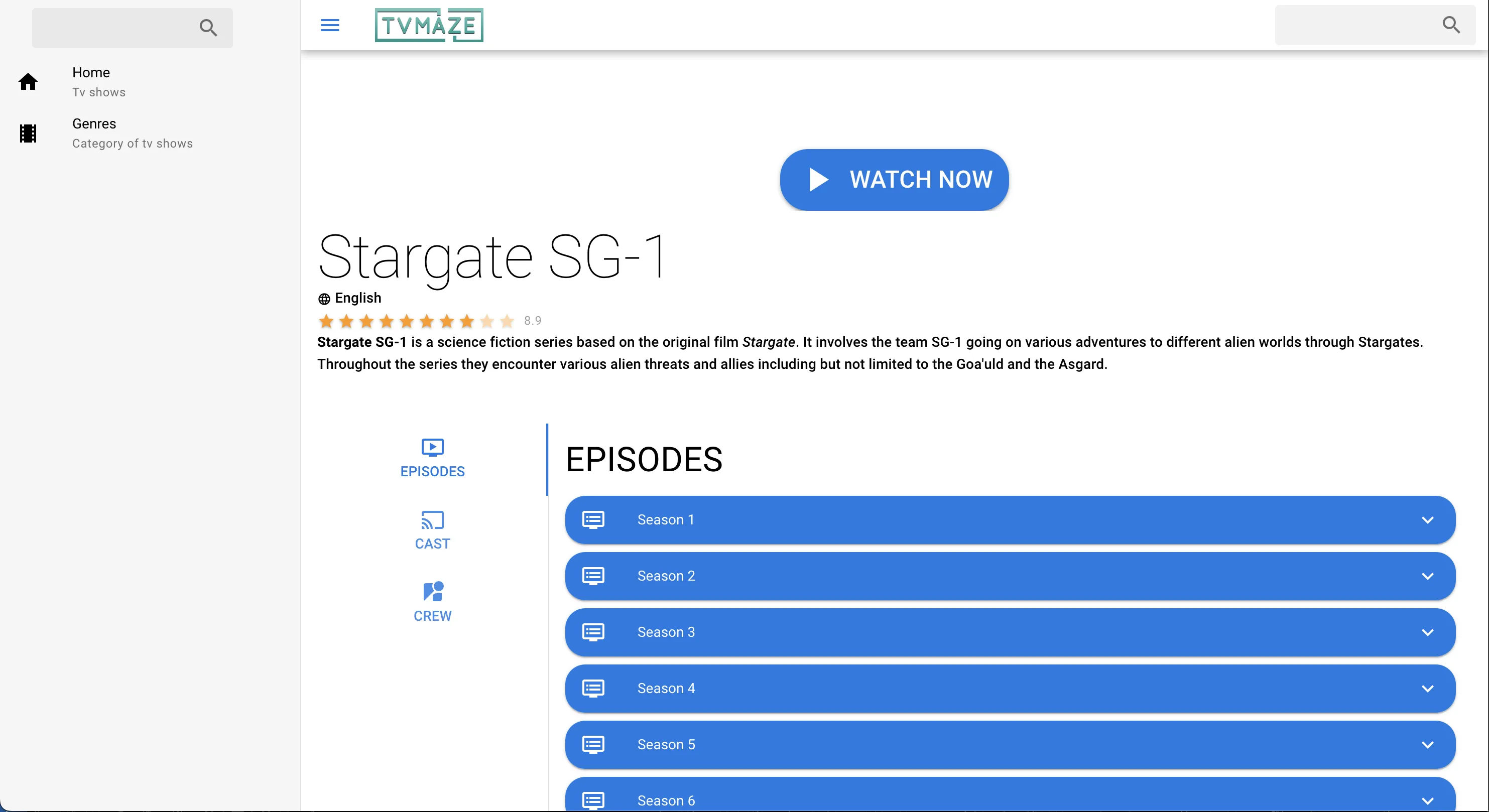Click the Episodes tab screen icon
Viewport: 1489px width, 812px height.
pos(432,447)
